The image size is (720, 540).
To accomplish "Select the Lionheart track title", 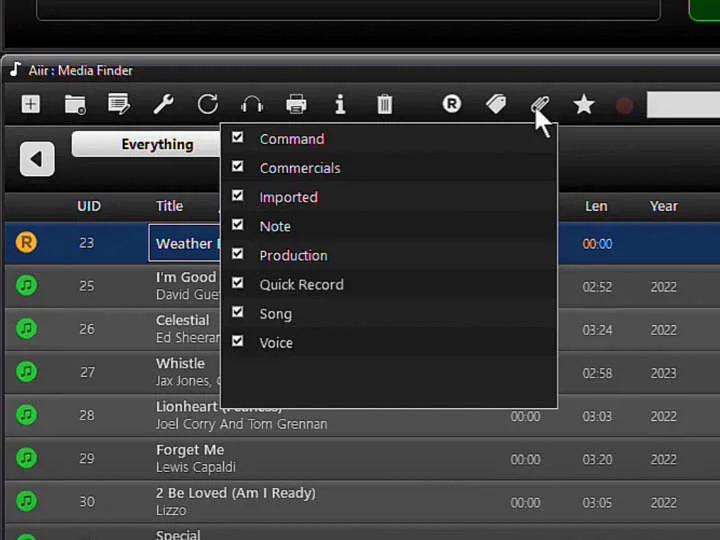I will (x=186, y=406).
